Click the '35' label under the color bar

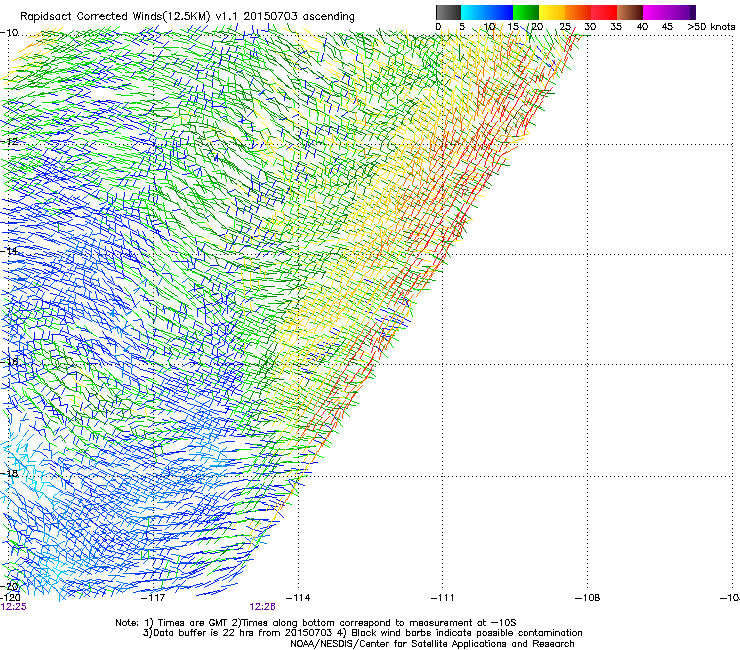coord(616,27)
